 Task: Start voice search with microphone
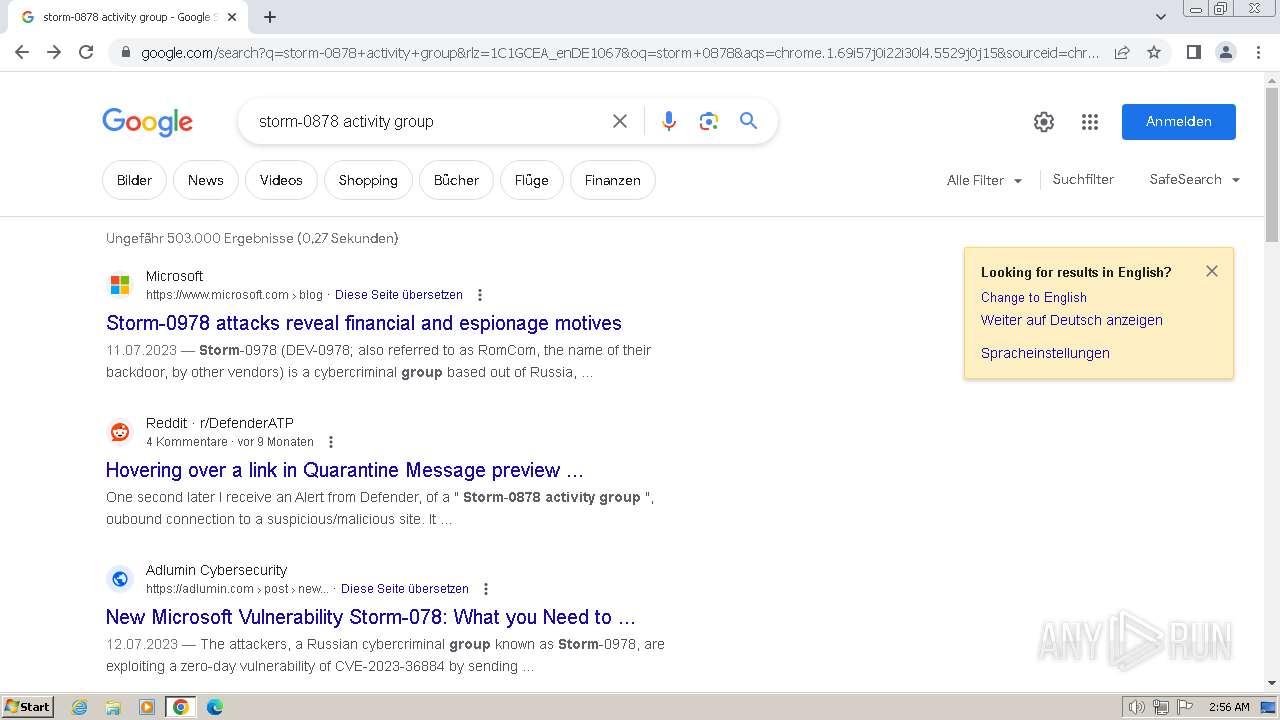click(669, 121)
